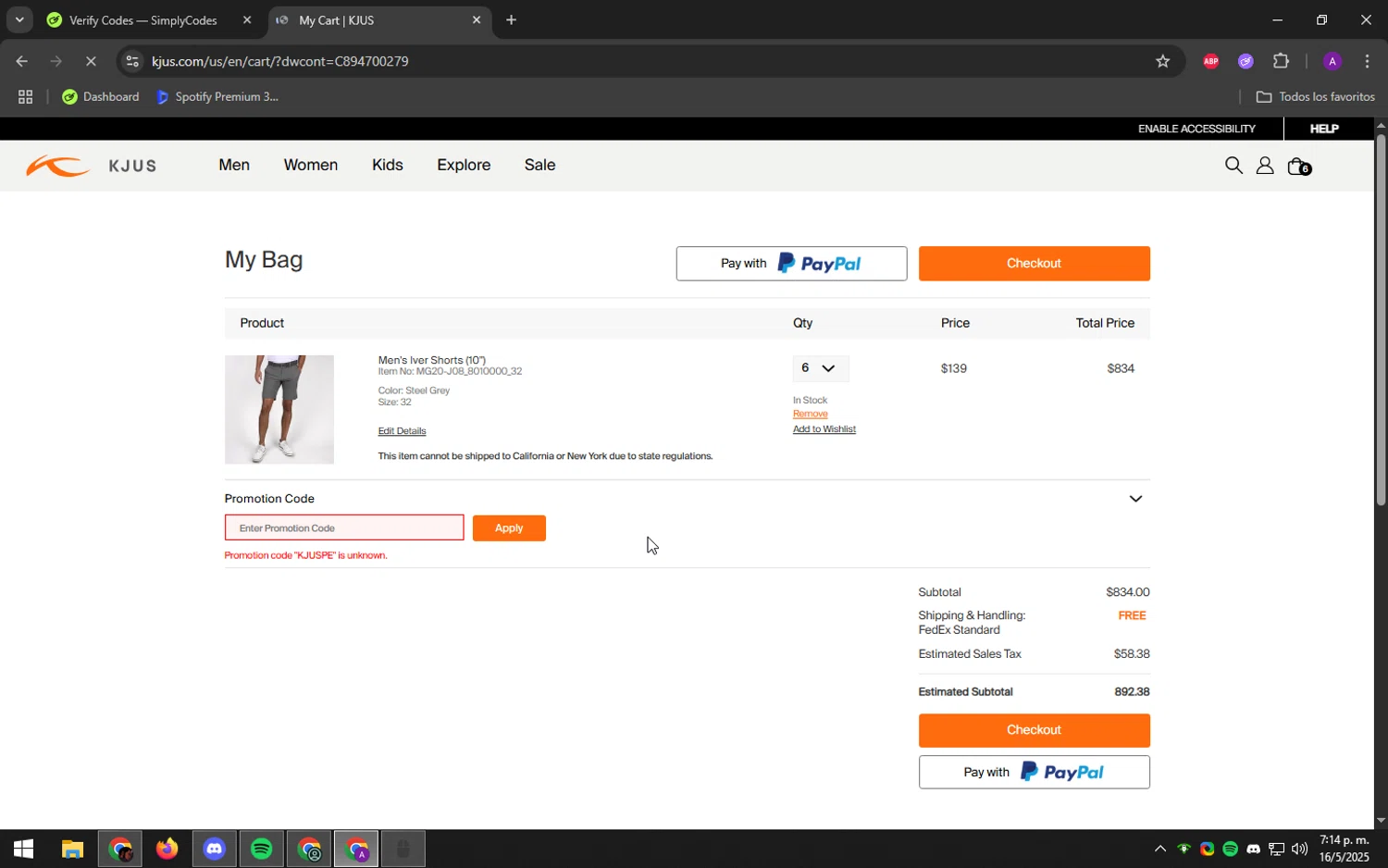Click Enable Accessibility
Viewport: 1388px width, 868px height.
[x=1196, y=129]
